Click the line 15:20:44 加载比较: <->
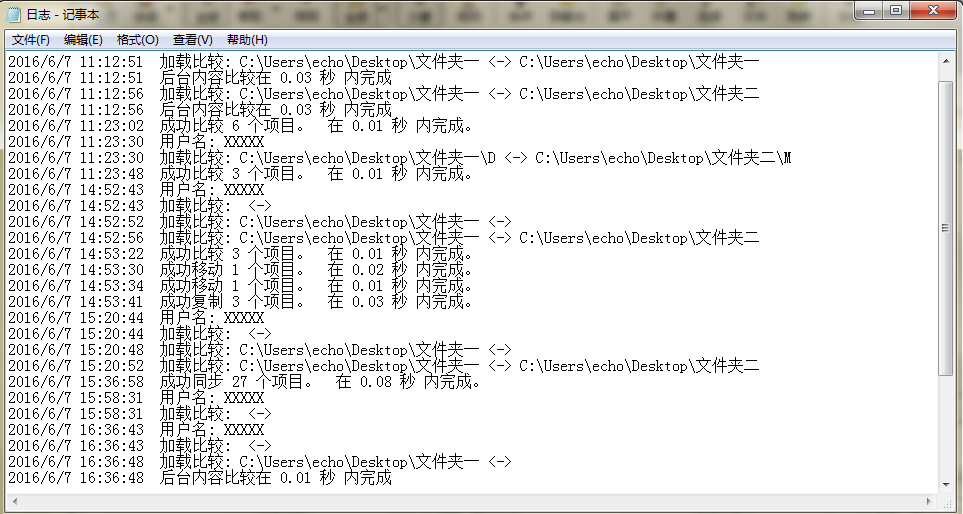Image resolution: width=963 pixels, height=514 pixels. click(x=139, y=333)
